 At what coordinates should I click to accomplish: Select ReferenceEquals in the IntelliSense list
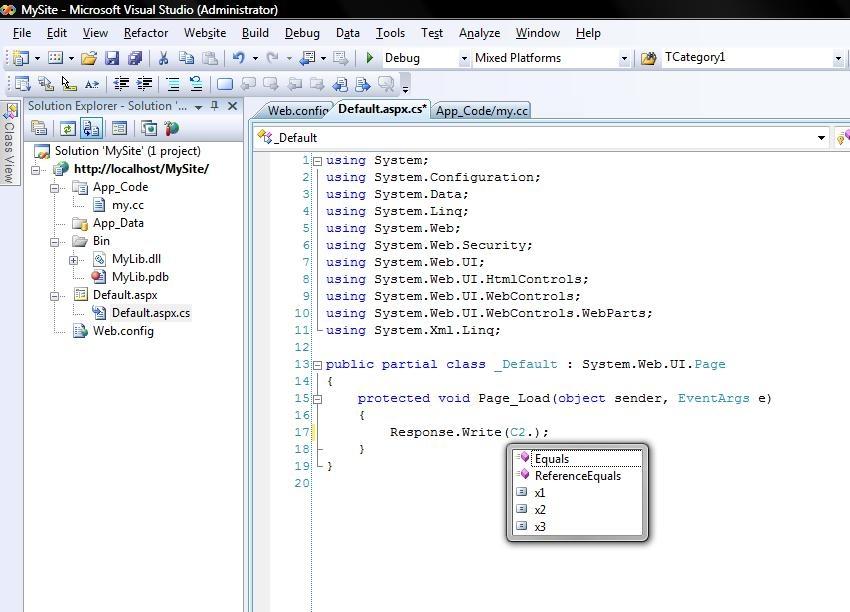click(577, 475)
